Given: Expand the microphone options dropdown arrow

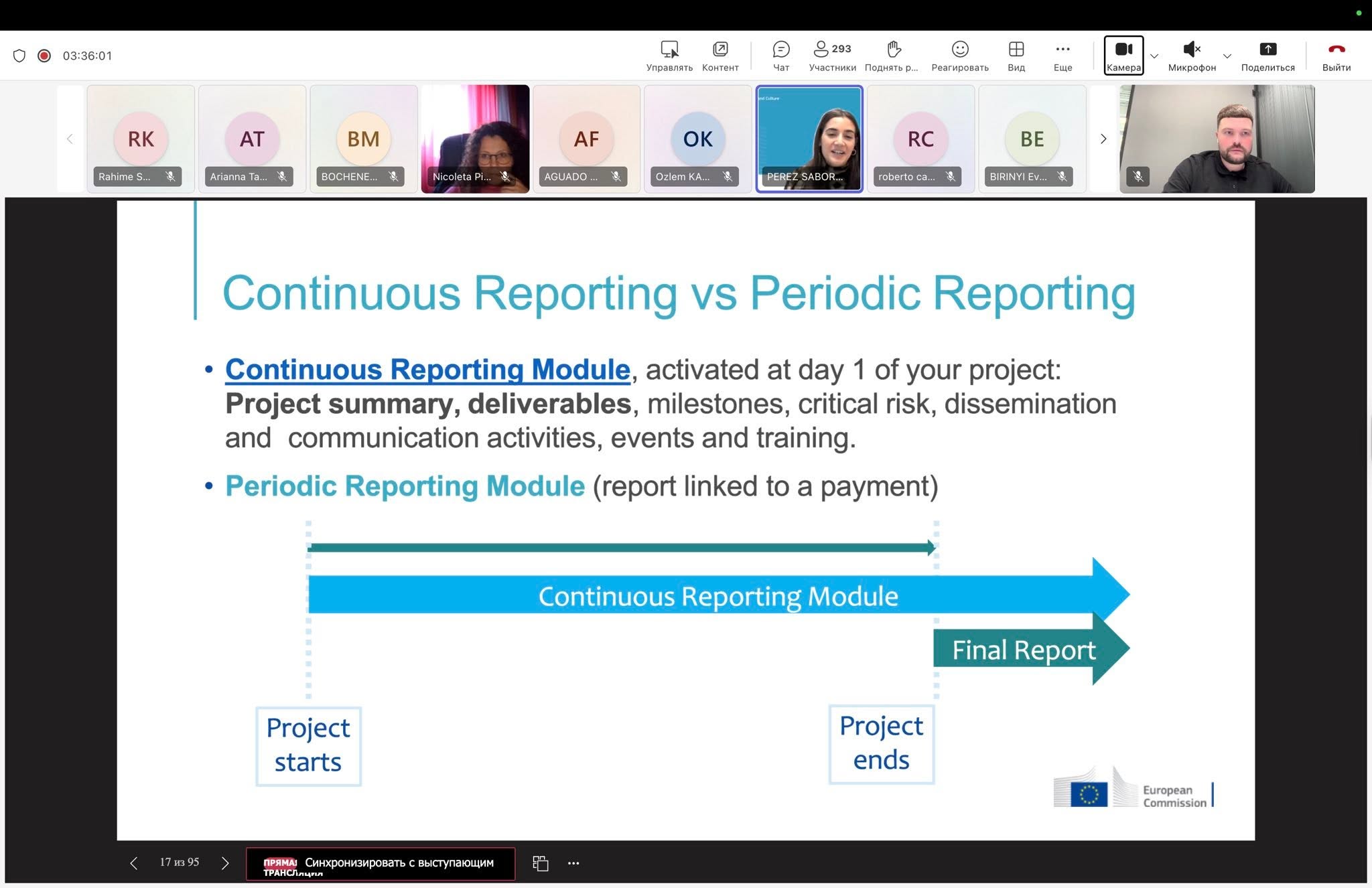Looking at the screenshot, I should 1227,56.
